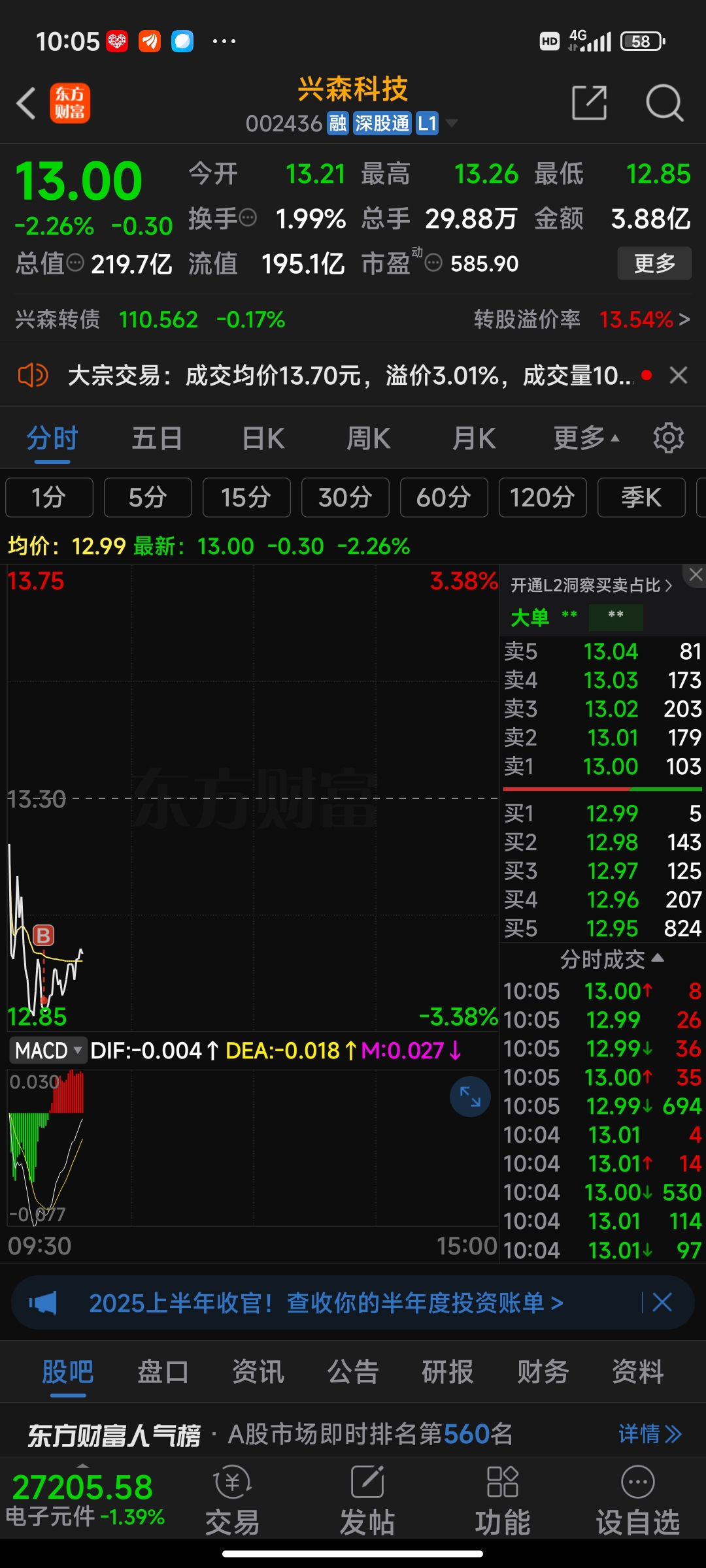
Task: Select the 5分 interval
Action: [148, 497]
